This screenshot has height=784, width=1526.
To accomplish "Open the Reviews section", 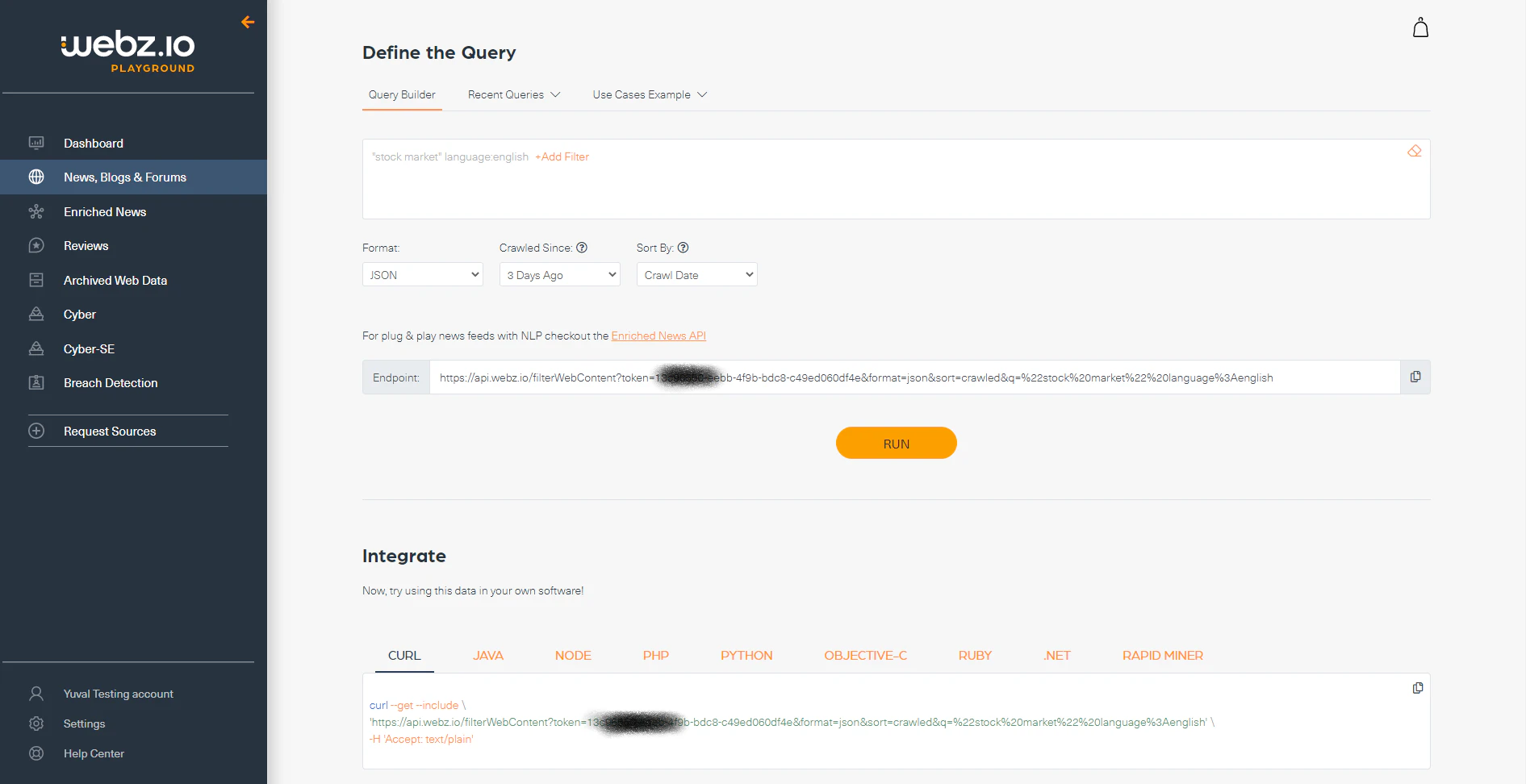I will tap(86, 245).
